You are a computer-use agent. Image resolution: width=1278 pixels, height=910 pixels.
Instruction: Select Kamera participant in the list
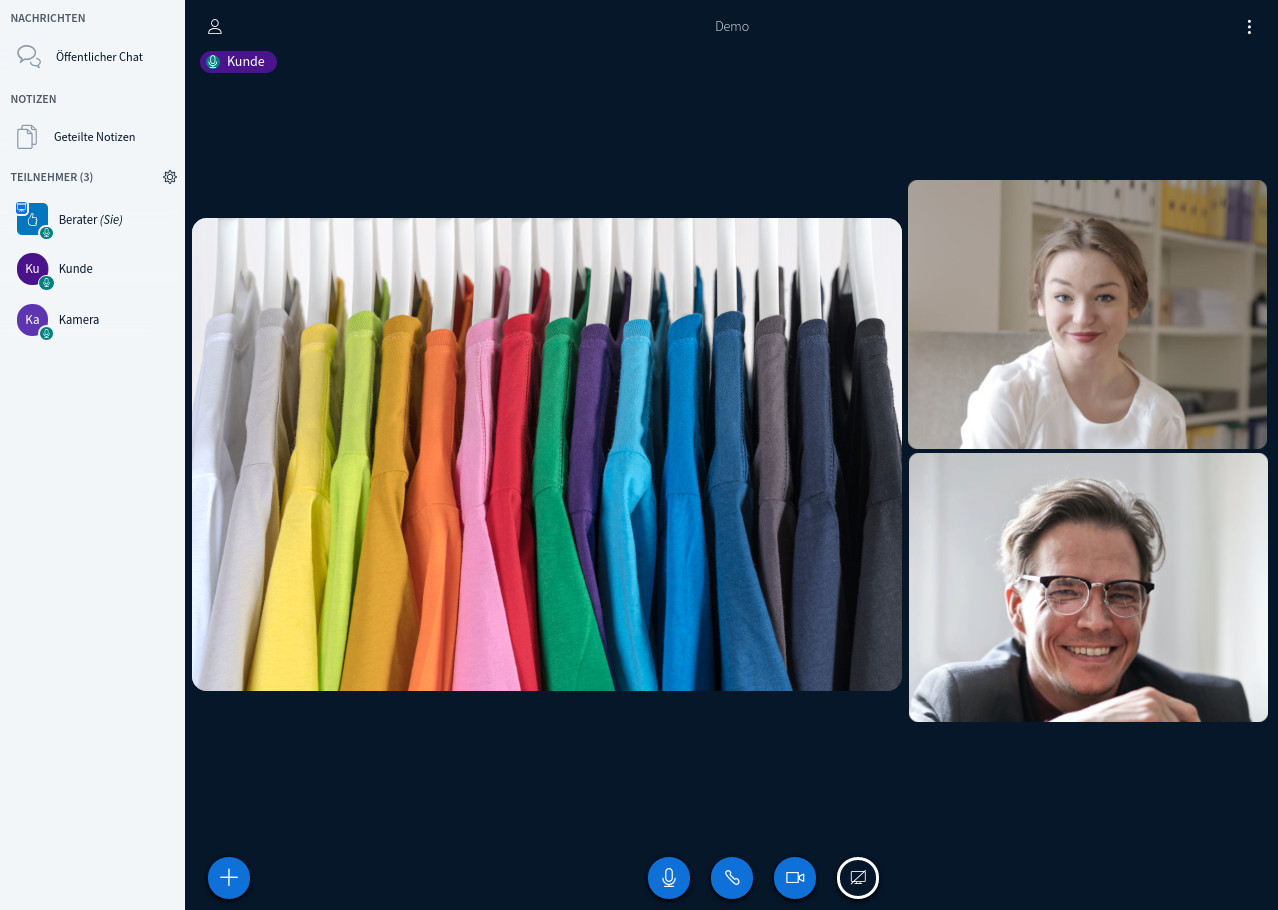pyautogui.click(x=79, y=320)
